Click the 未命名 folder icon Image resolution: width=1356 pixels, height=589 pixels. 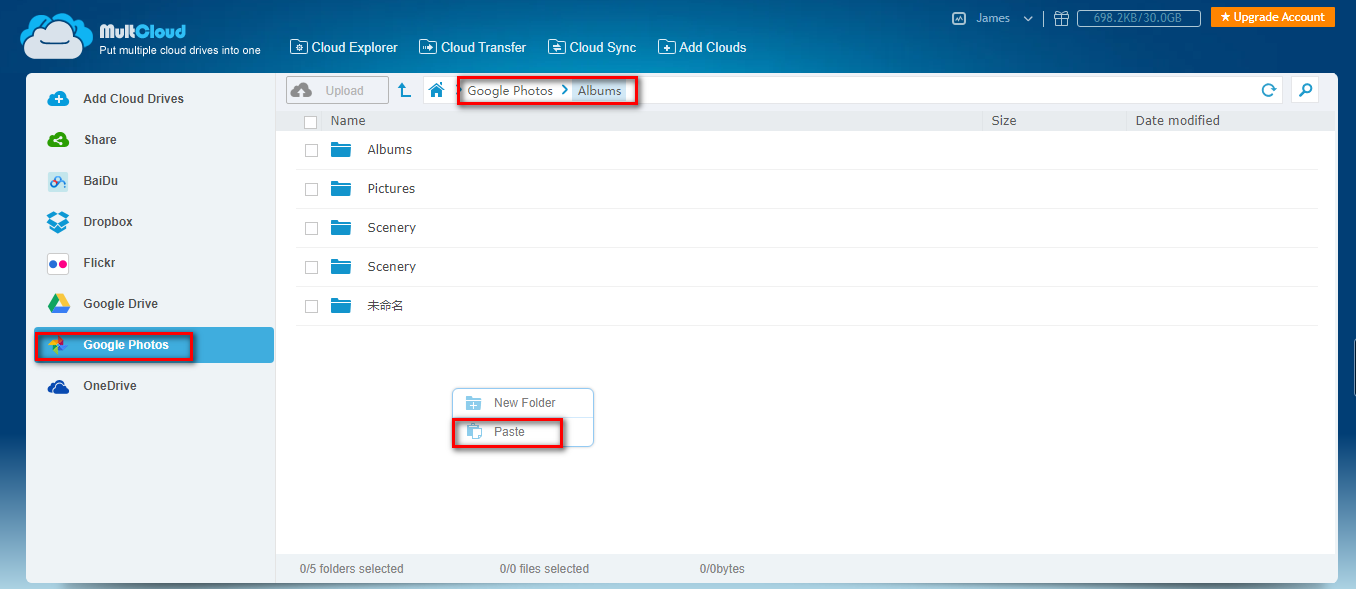click(x=341, y=306)
